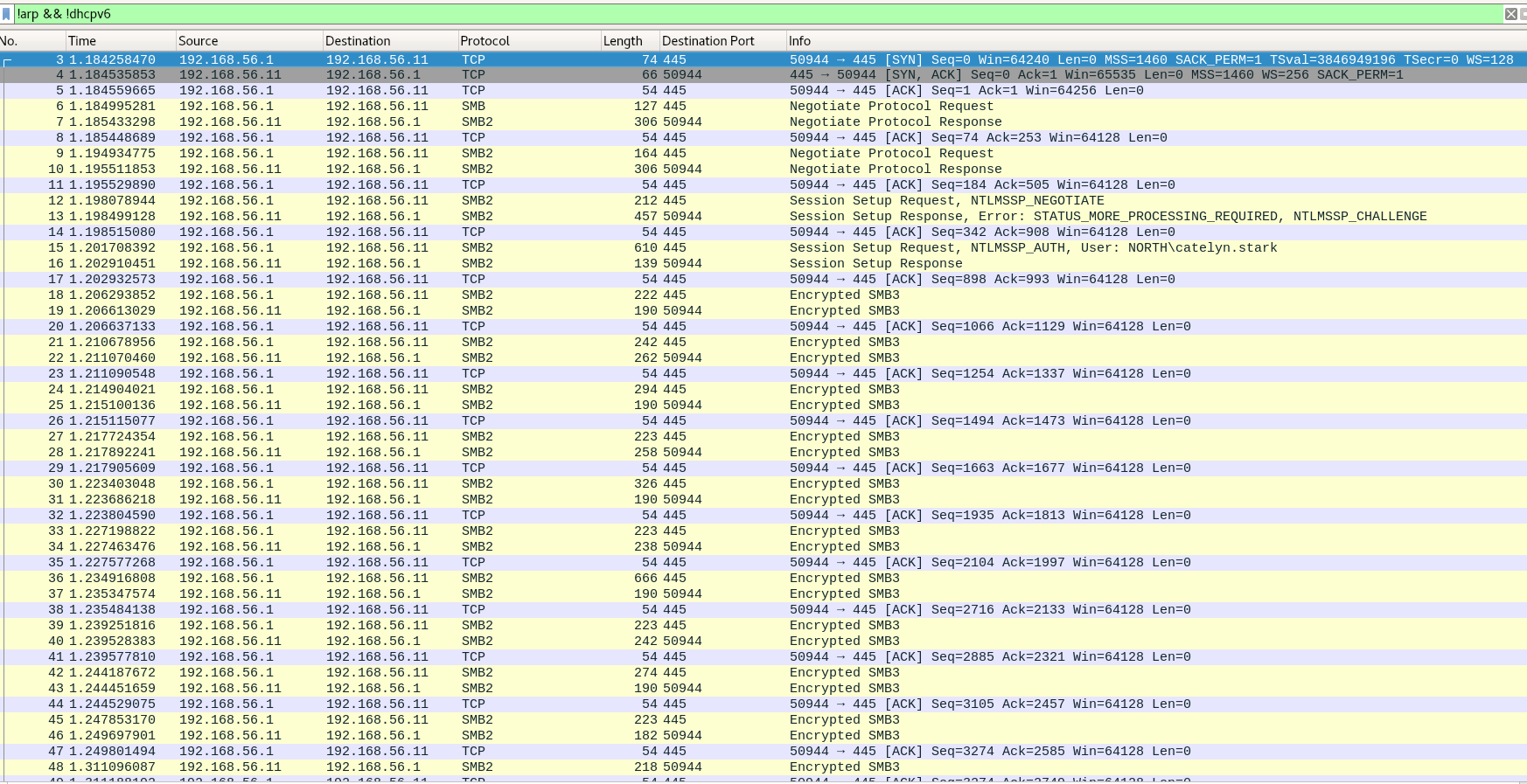
Task: Select packet 8 ACK Seq=74 Ack=253
Action: 763,138
